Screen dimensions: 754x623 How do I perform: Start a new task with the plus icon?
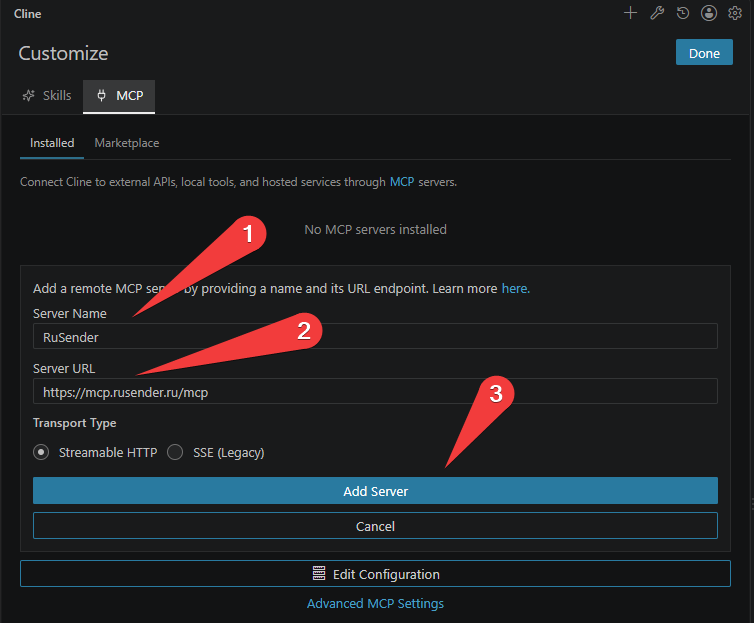pos(630,13)
